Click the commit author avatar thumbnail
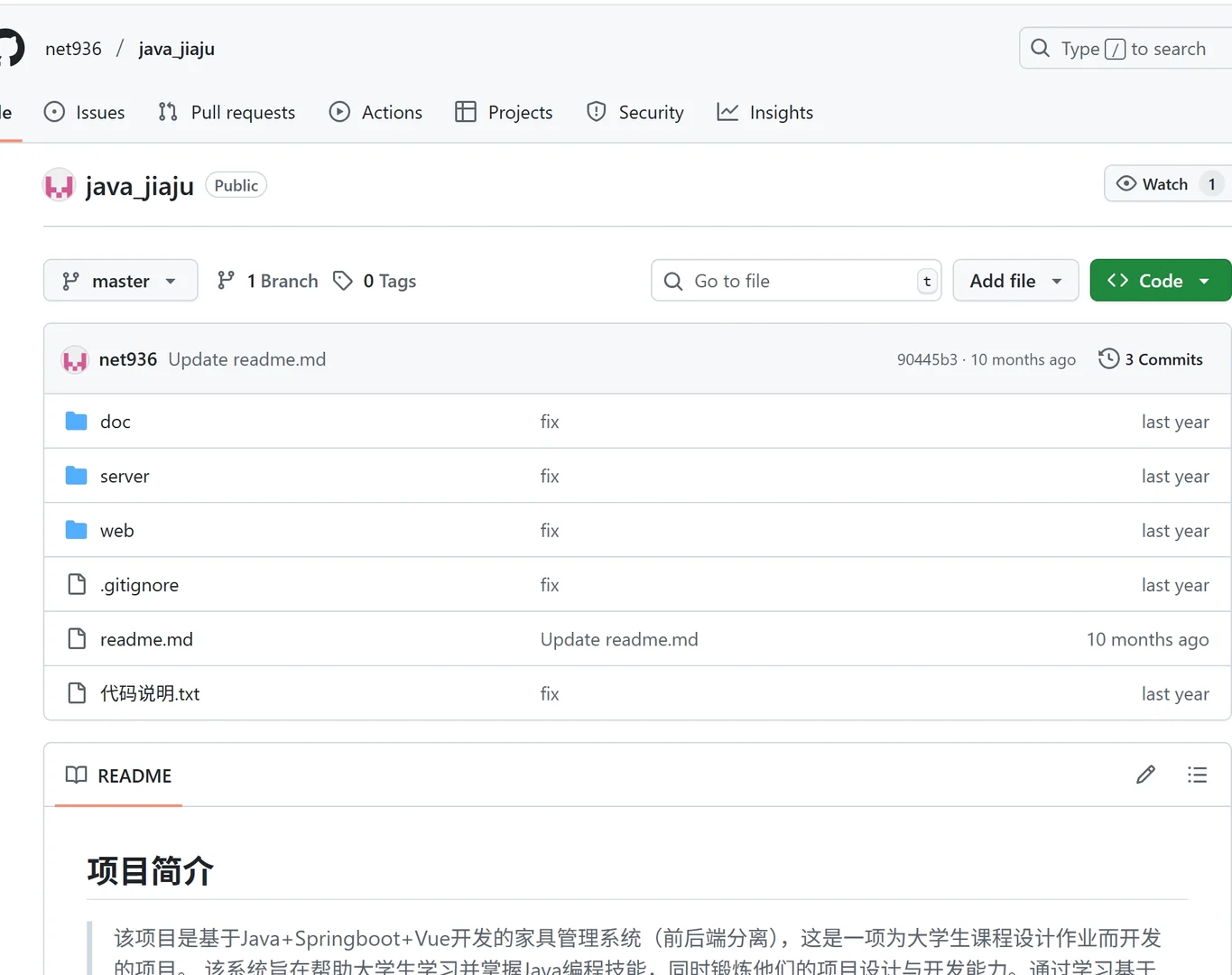The width and height of the screenshot is (1232, 975). (75, 358)
